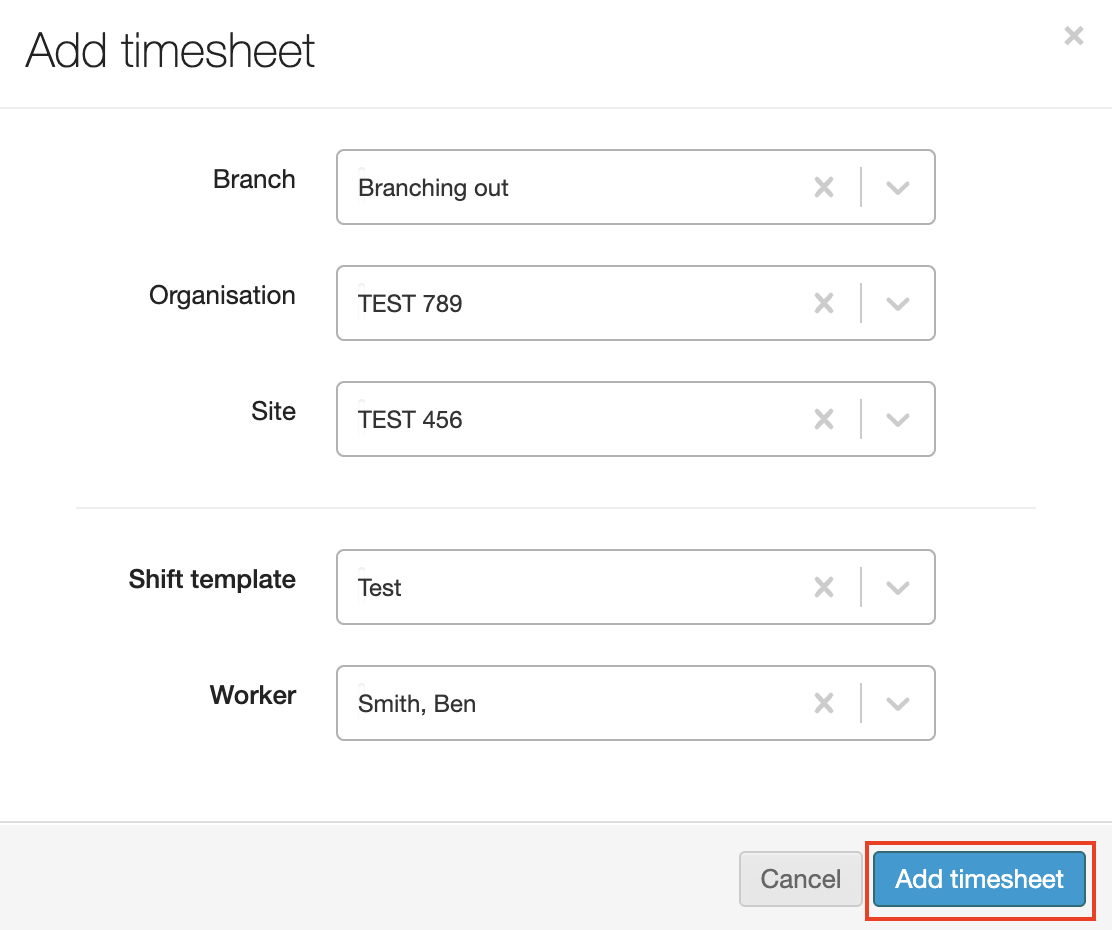Image resolution: width=1112 pixels, height=930 pixels.
Task: Click the Worker field label
Action: [253, 696]
